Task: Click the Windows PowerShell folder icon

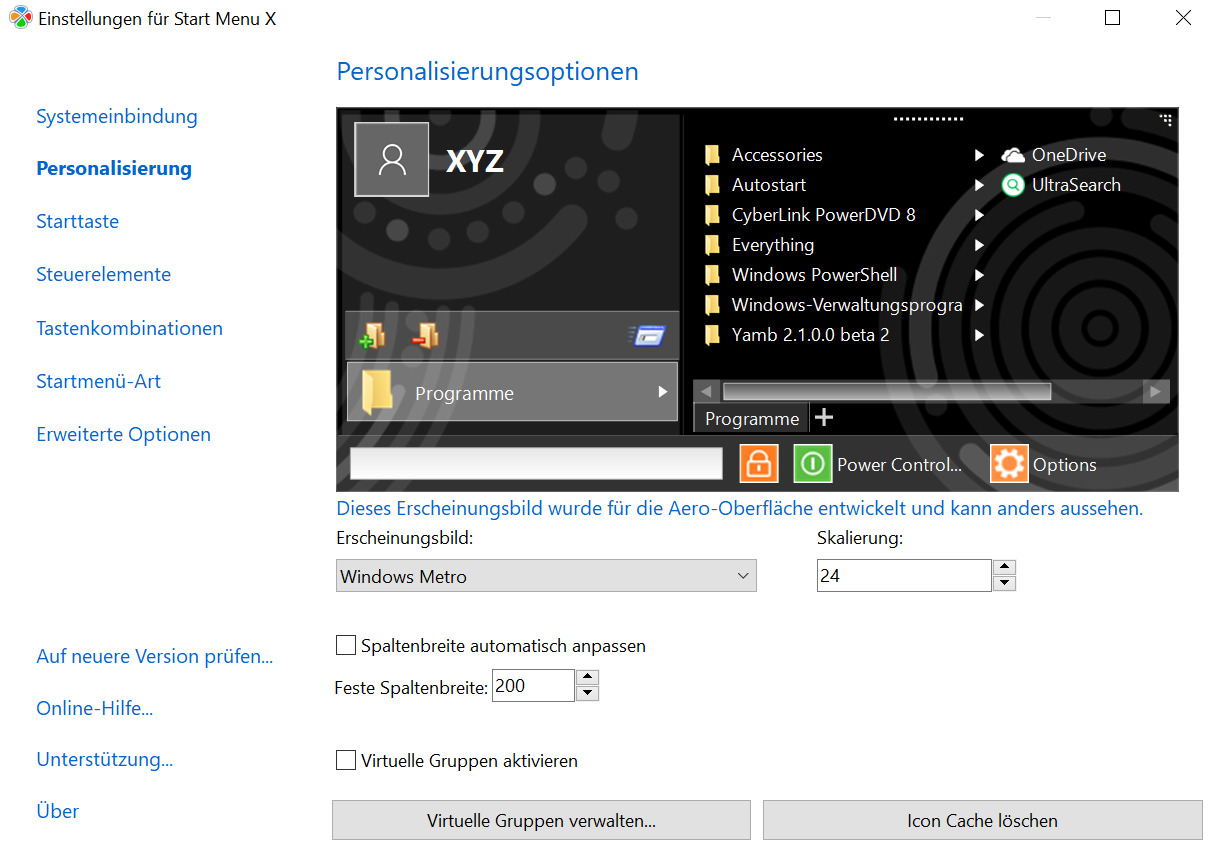Action: point(712,275)
